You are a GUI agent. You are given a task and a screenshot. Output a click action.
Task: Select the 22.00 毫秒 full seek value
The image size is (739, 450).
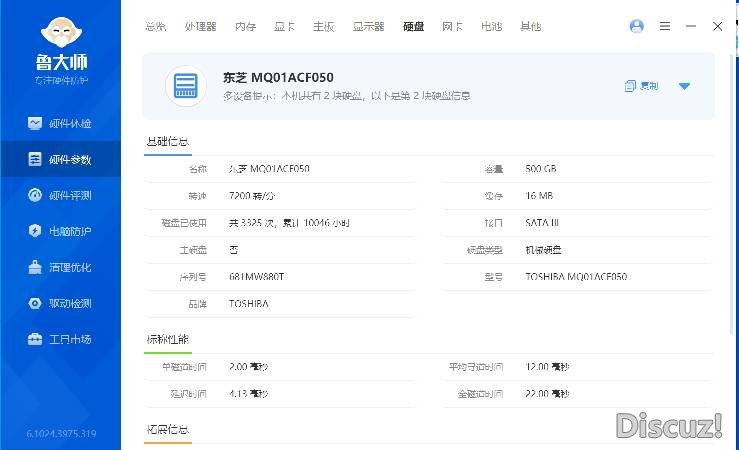547,393
